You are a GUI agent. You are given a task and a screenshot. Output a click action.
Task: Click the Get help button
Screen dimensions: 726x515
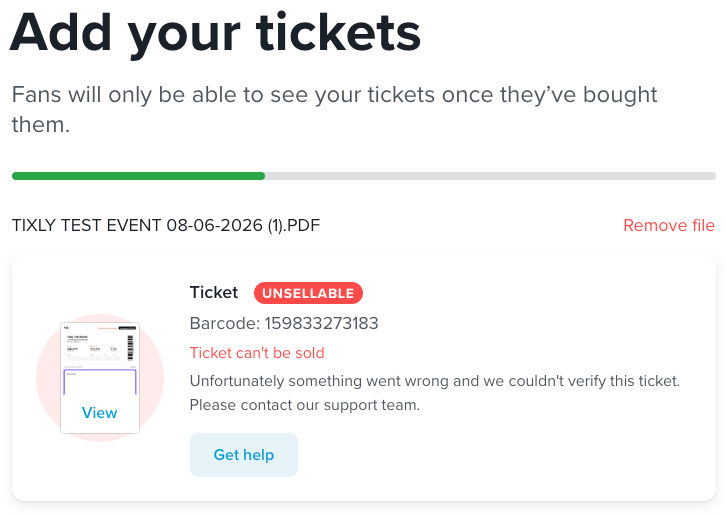(x=244, y=455)
